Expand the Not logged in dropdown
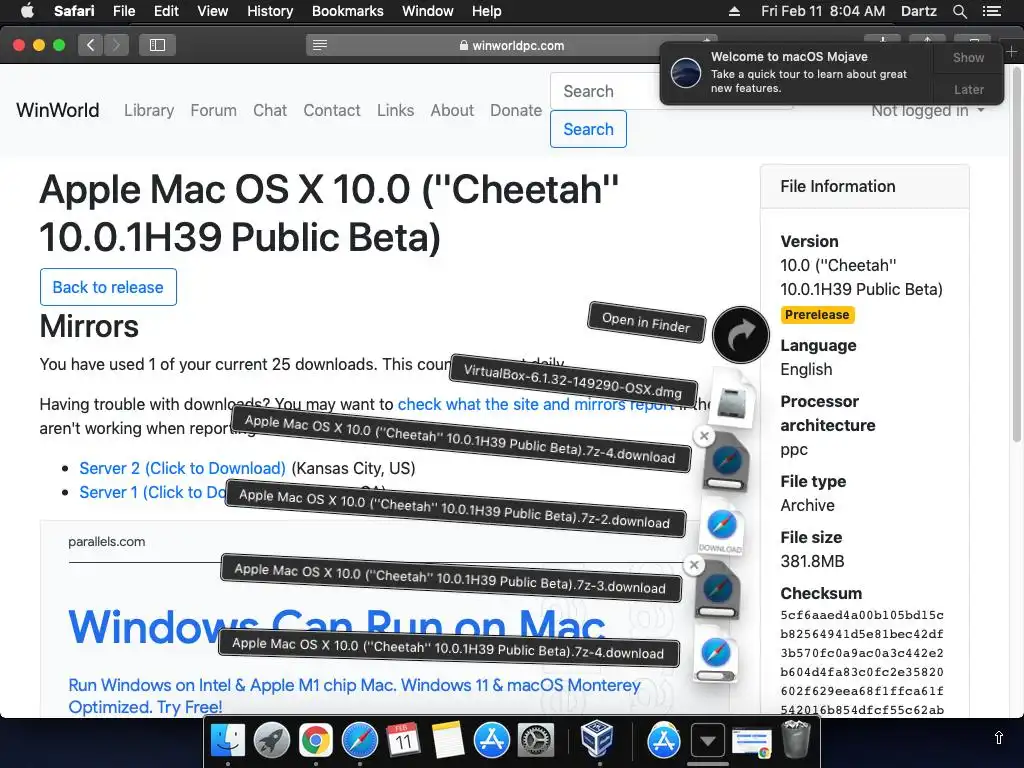 [x=927, y=110]
